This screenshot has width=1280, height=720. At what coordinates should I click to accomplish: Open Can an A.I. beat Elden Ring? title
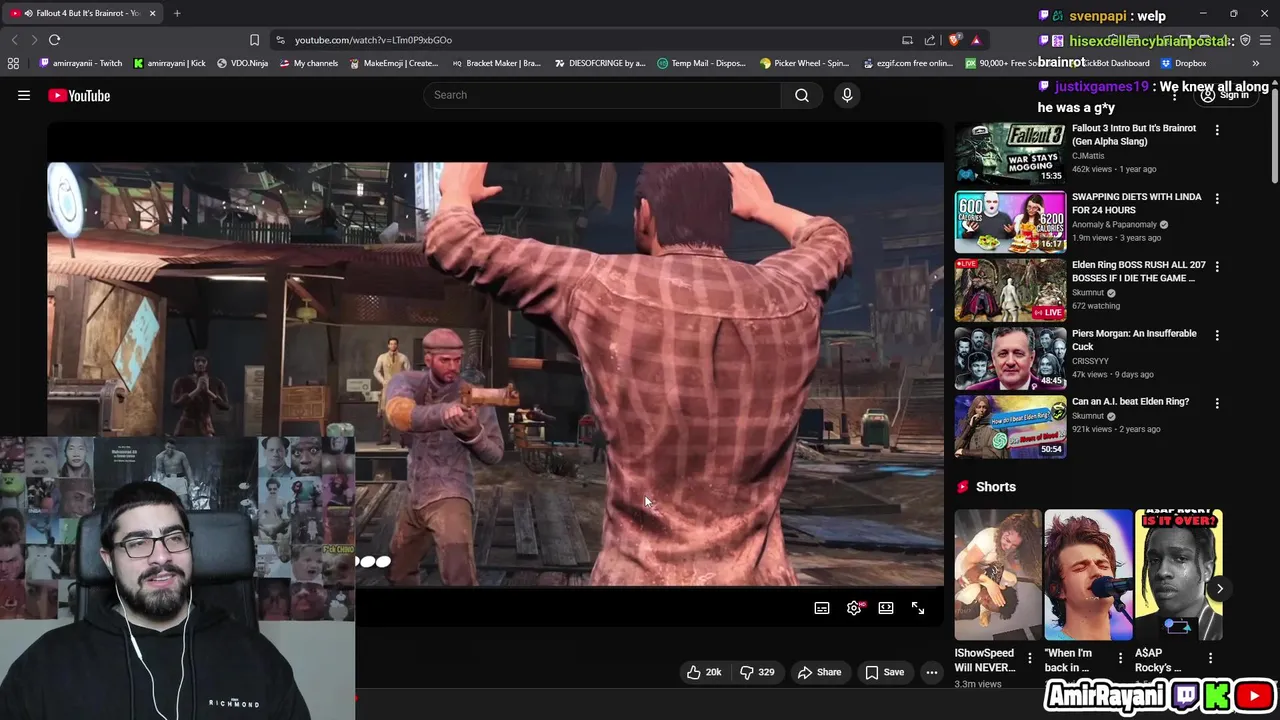pos(1130,402)
